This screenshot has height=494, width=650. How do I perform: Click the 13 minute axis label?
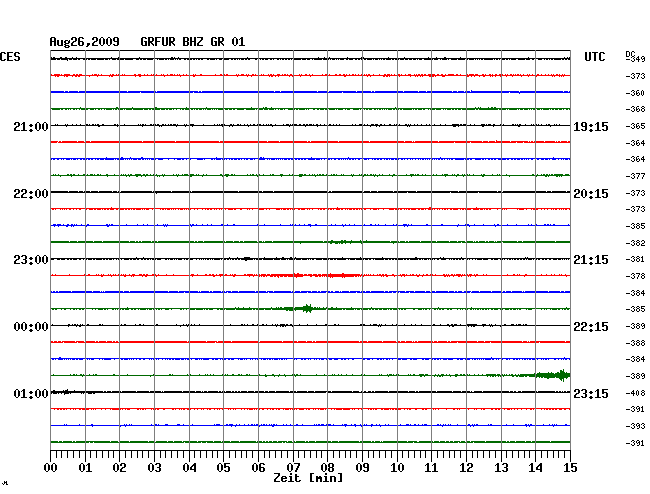click(501, 467)
